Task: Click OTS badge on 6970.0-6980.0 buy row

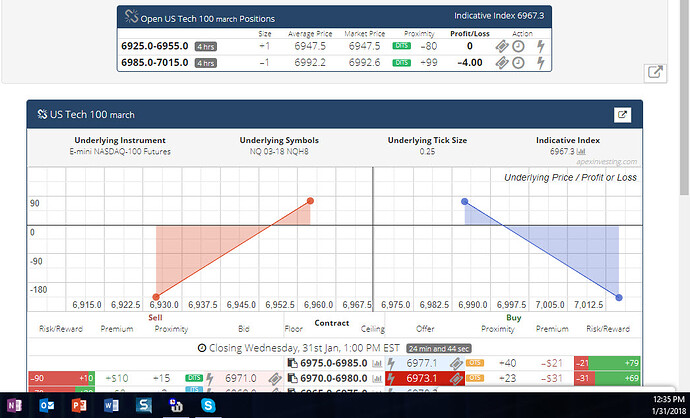Action: coord(475,378)
